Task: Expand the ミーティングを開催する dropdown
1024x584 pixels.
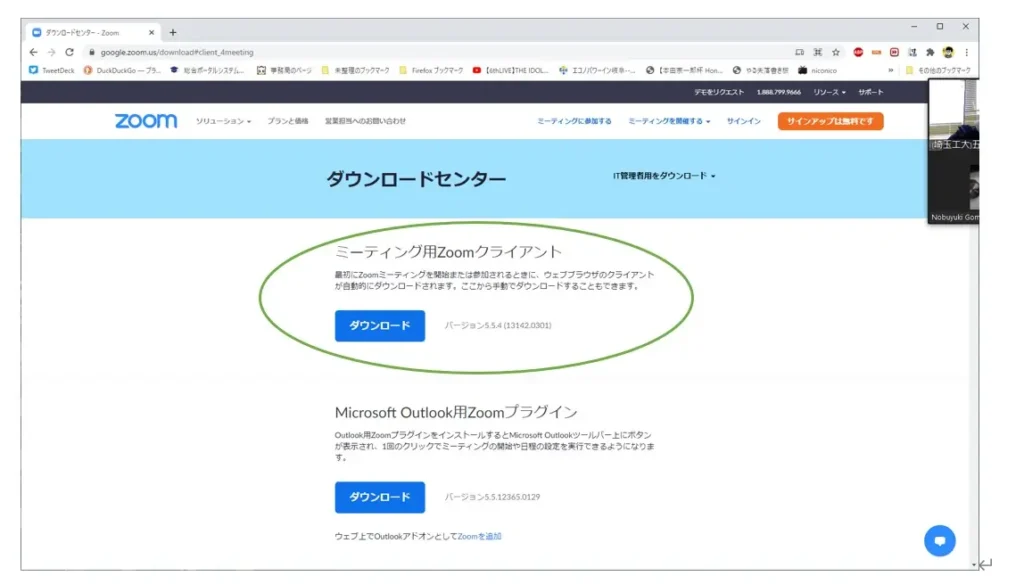Action: 669,121
